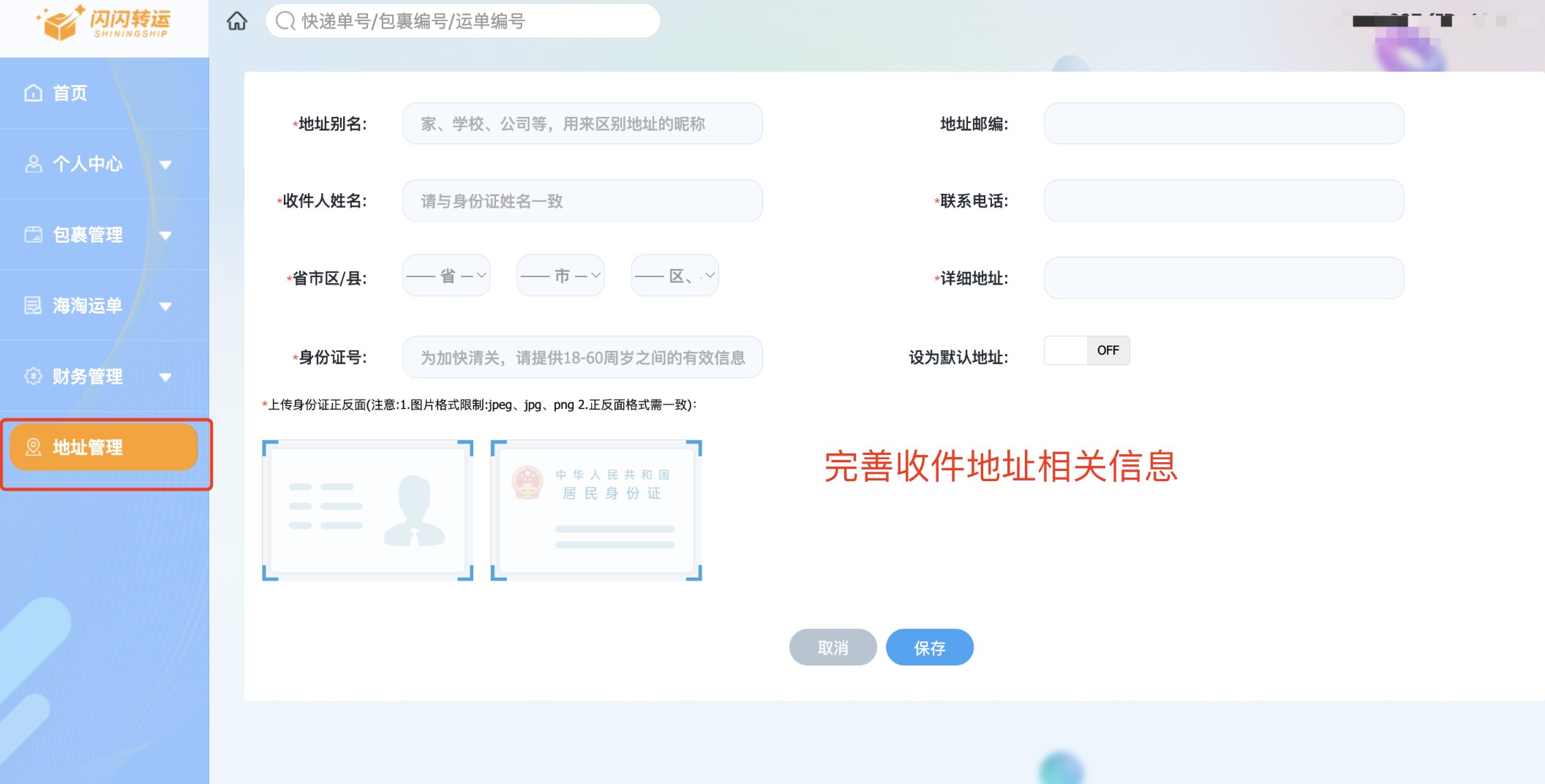This screenshot has height=784, width=1545.
Task: Toggle the 设为默认地址 OFF switch
Action: (1086, 350)
